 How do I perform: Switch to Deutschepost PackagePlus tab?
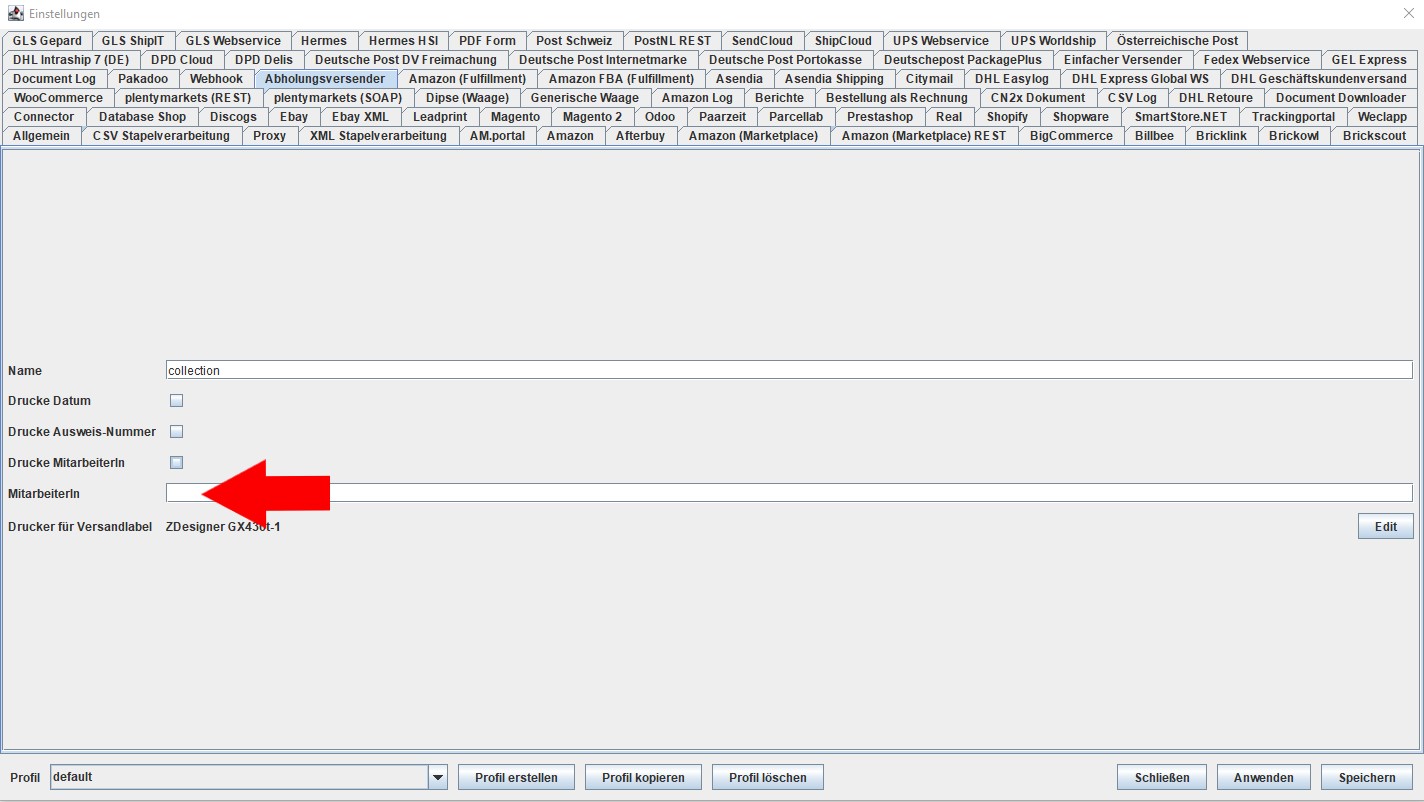(x=963, y=60)
